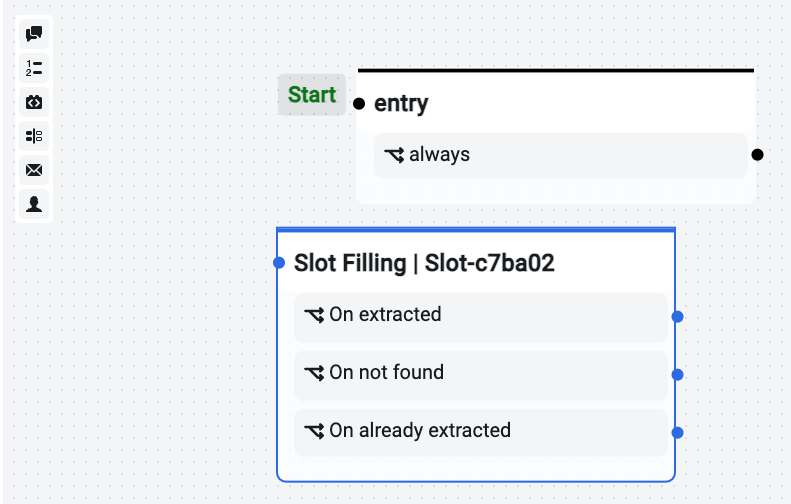Select the numbered list icon
The width and height of the screenshot is (791, 504).
34,68
